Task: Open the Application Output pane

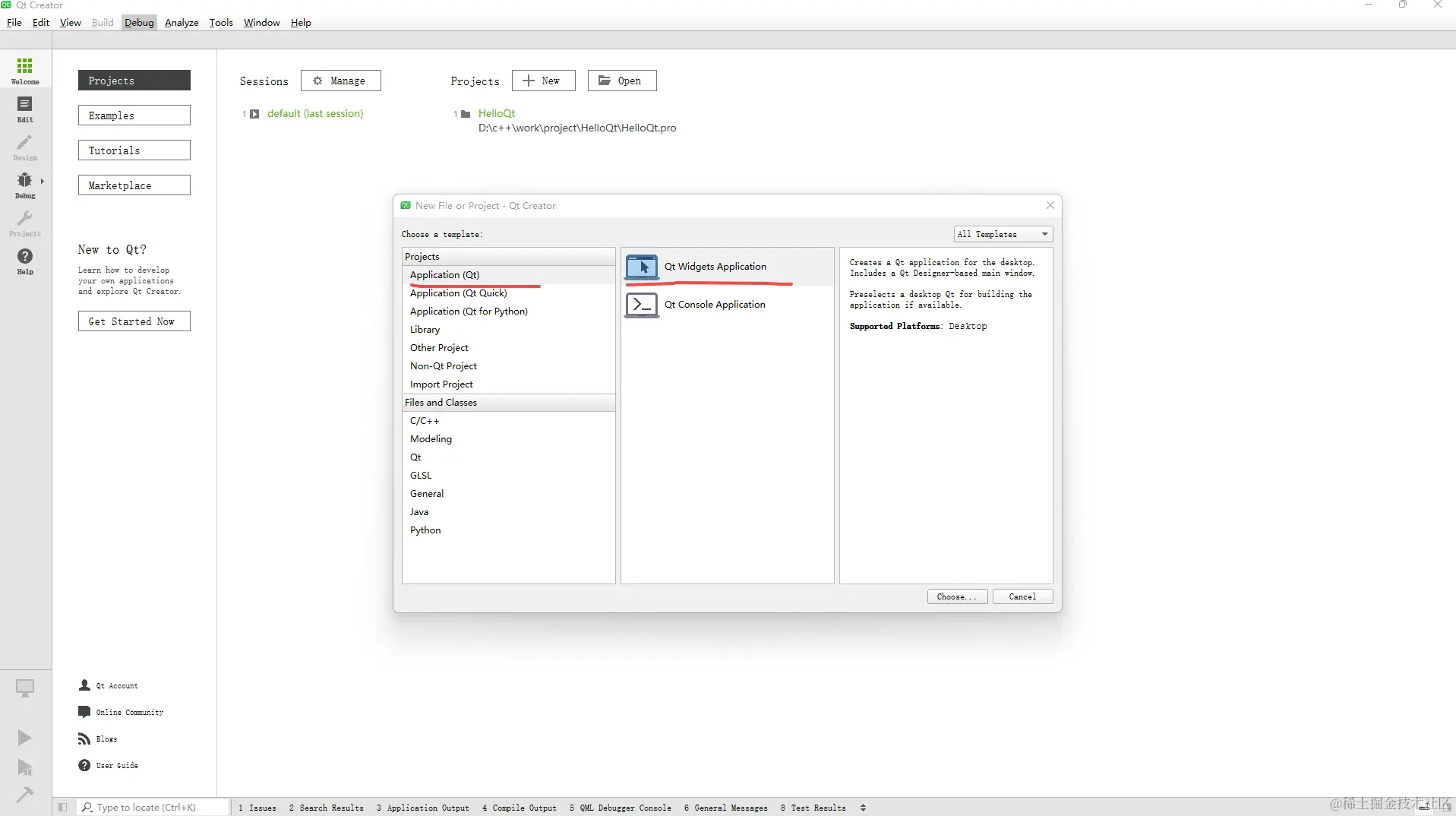Action: 423,808
